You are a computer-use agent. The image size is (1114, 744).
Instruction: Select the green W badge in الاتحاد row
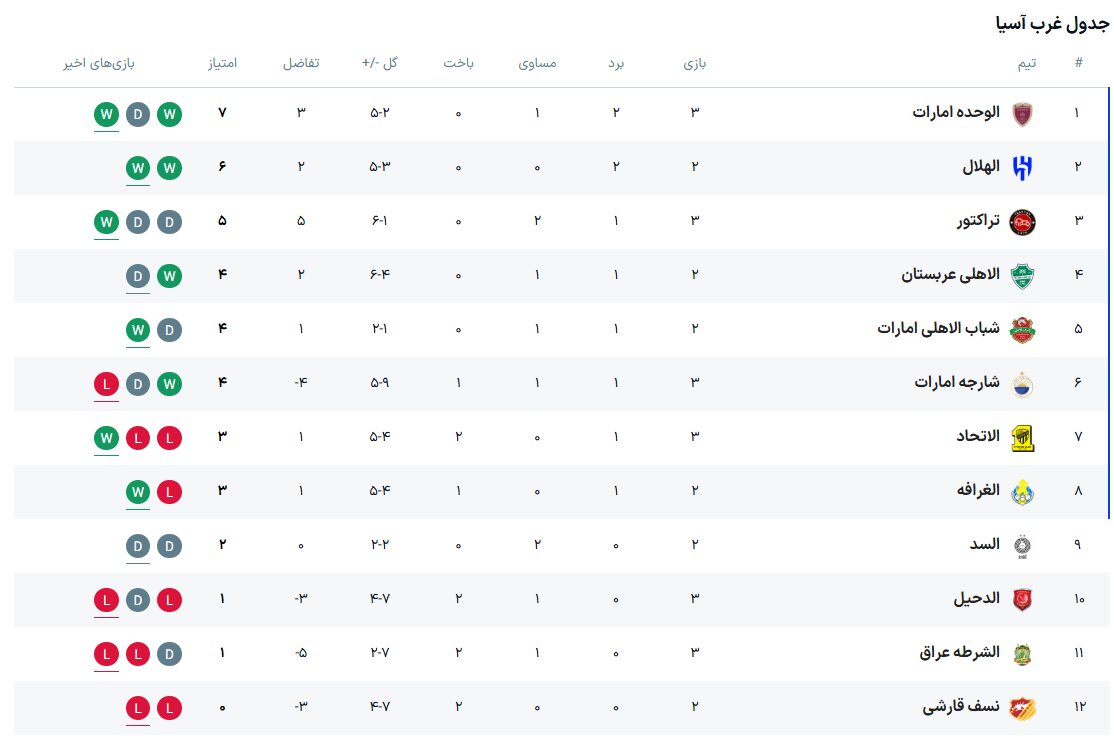pyautogui.click(x=106, y=437)
